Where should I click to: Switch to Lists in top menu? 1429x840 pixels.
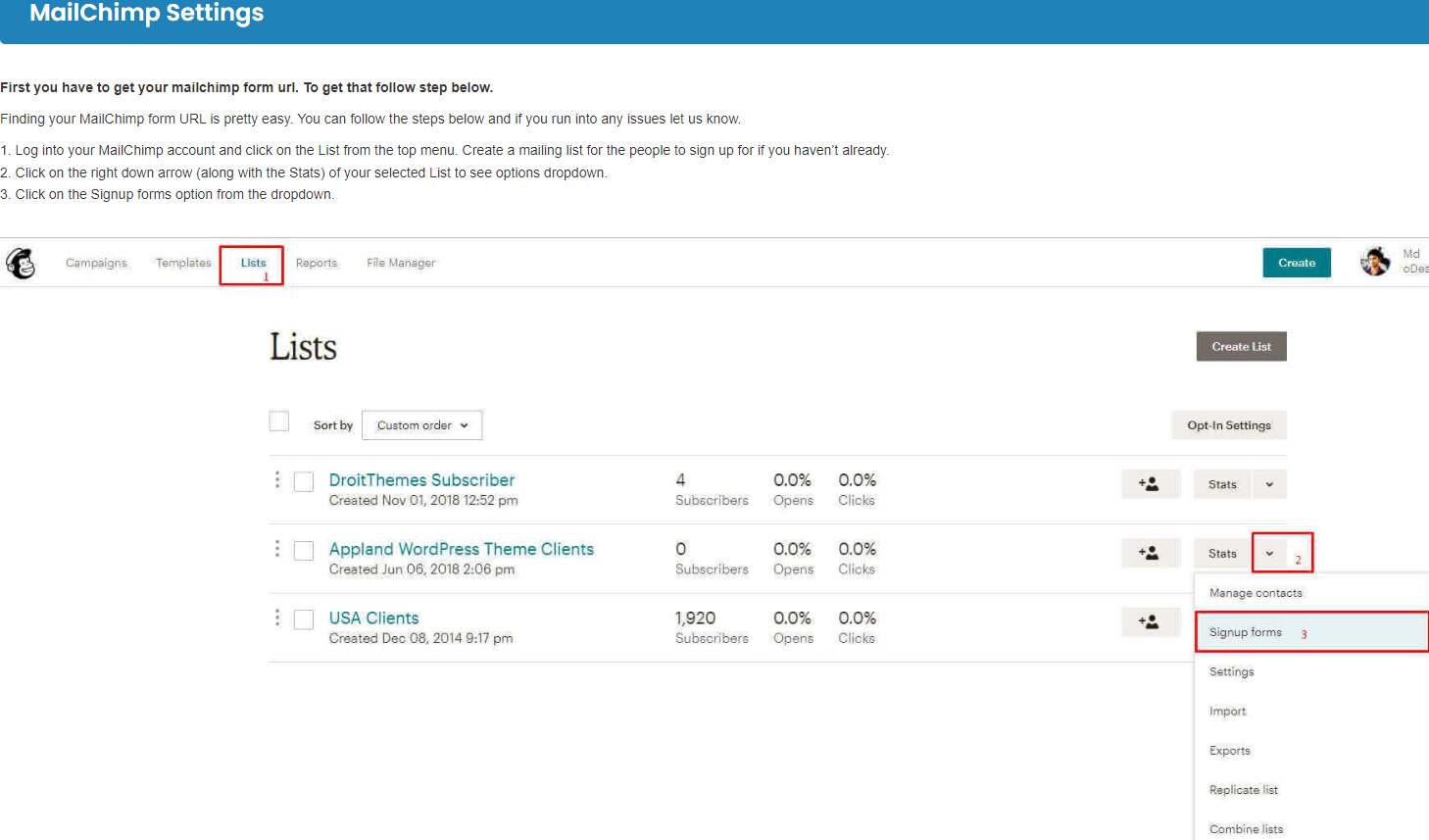point(253,263)
